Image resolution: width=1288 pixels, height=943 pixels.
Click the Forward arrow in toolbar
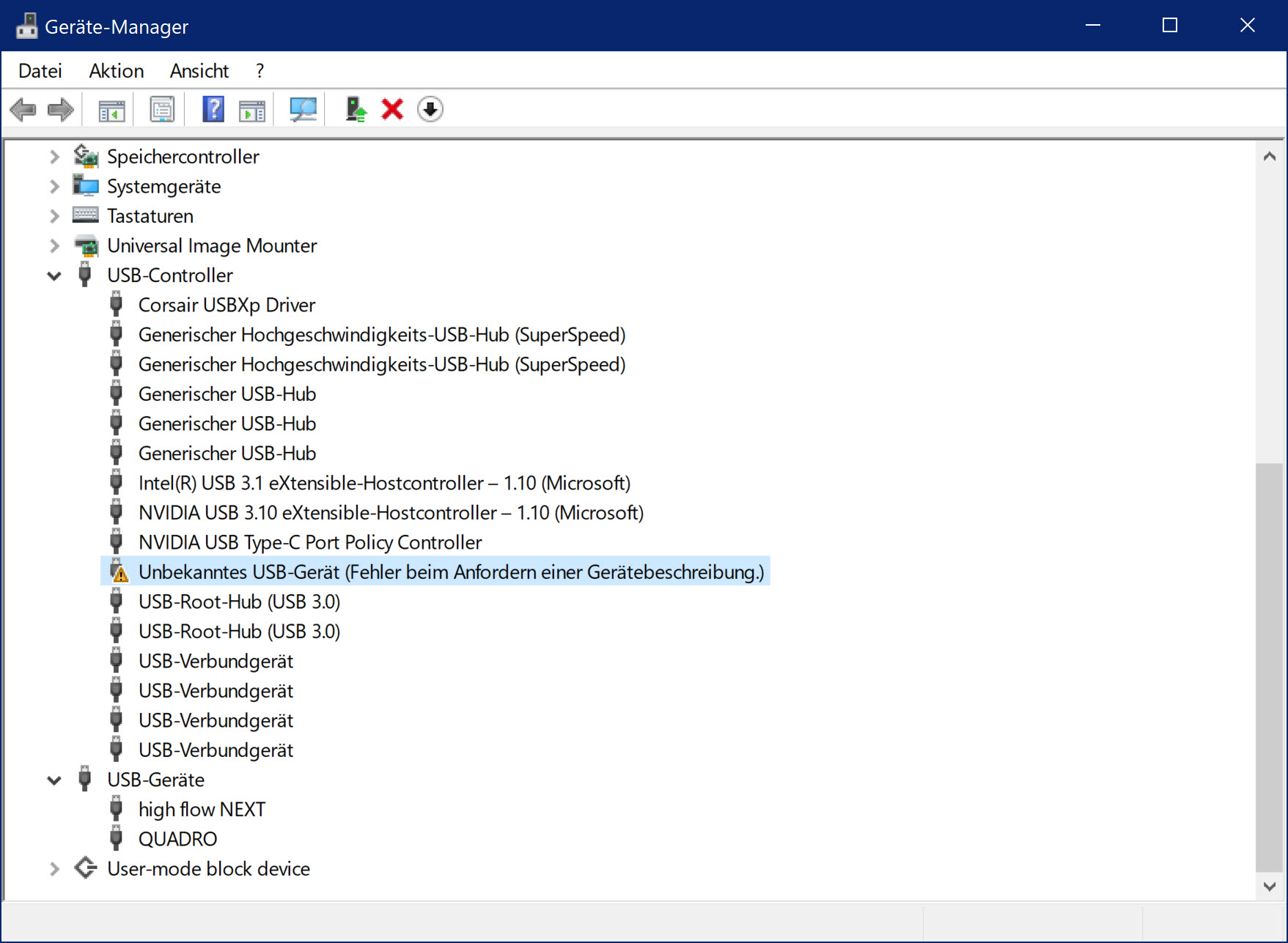click(x=61, y=110)
